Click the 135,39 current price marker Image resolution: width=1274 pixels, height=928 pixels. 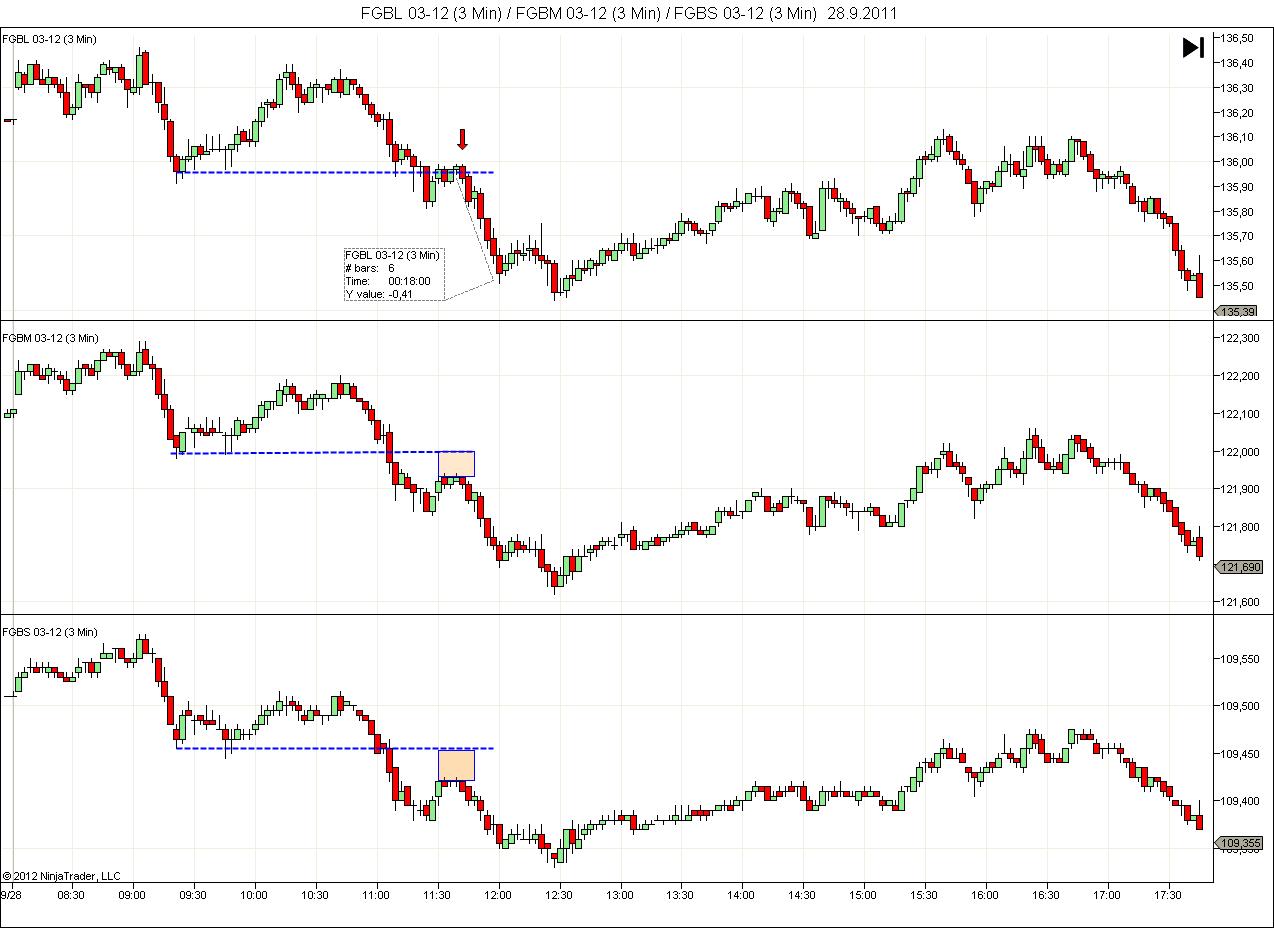click(x=1236, y=312)
